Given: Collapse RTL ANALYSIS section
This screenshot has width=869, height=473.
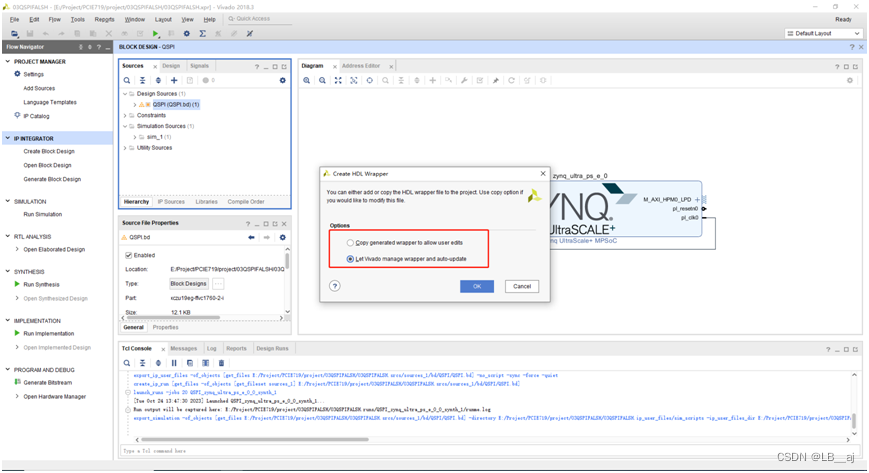Looking at the screenshot, I should 8,236.
